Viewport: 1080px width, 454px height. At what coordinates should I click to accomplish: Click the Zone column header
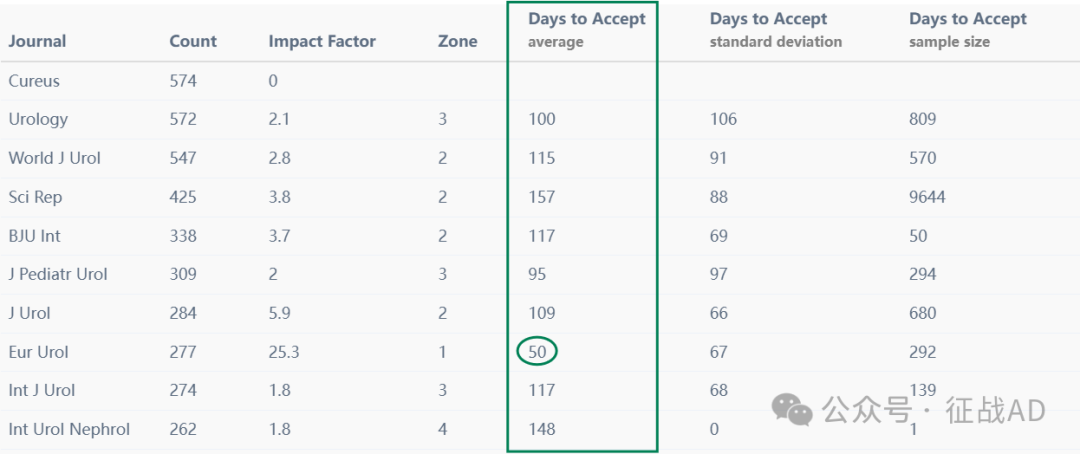coord(457,41)
